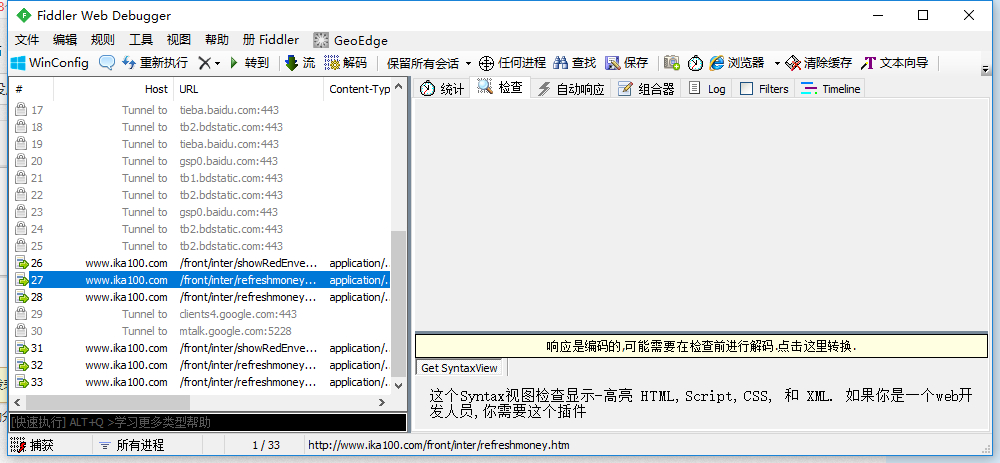The height and width of the screenshot is (463, 1000).
Task: Click the session list vertical scrollbar thumb
Action: click(399, 303)
